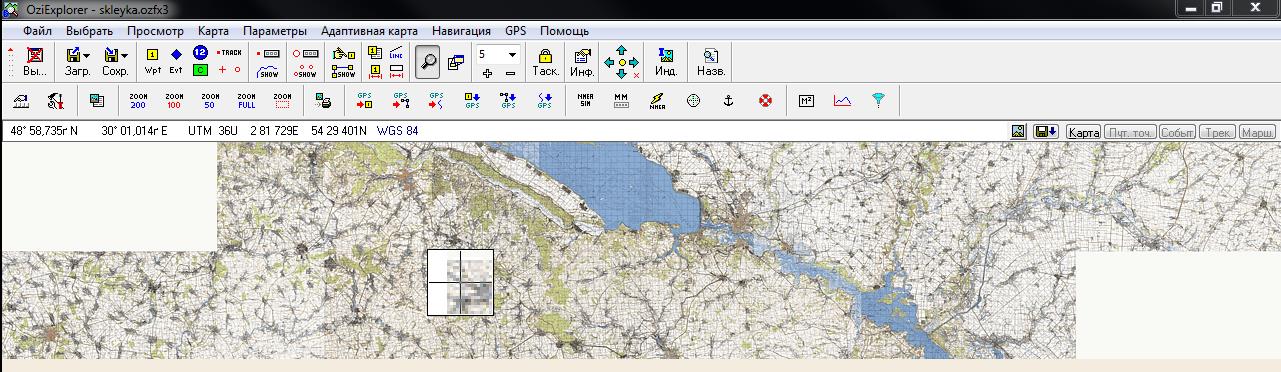
Task: Click the Инф. map info button
Action: click(x=582, y=62)
